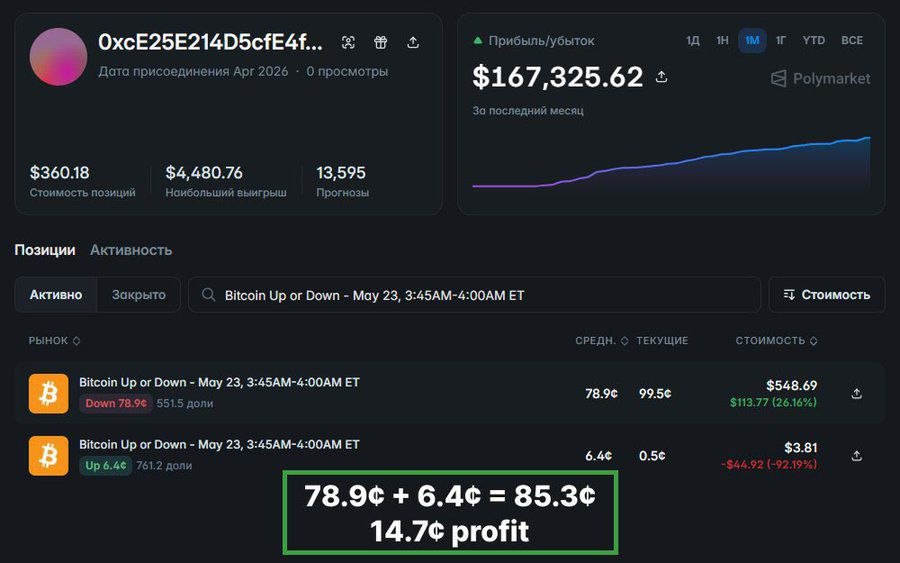Sort by СРЕДН. column header
The image size is (900, 563).
[x=602, y=341]
